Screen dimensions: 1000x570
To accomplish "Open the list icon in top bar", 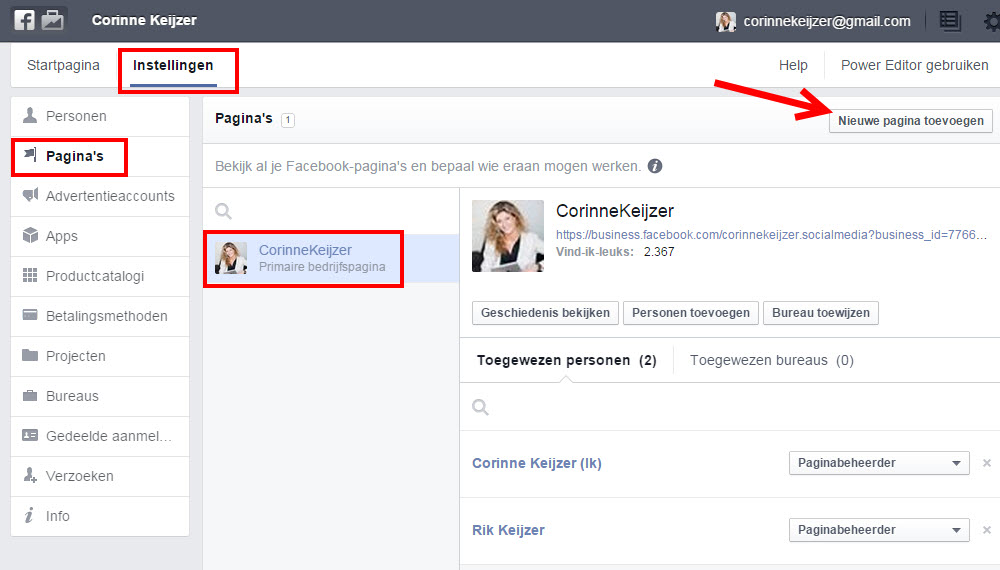I will tap(950, 21).
